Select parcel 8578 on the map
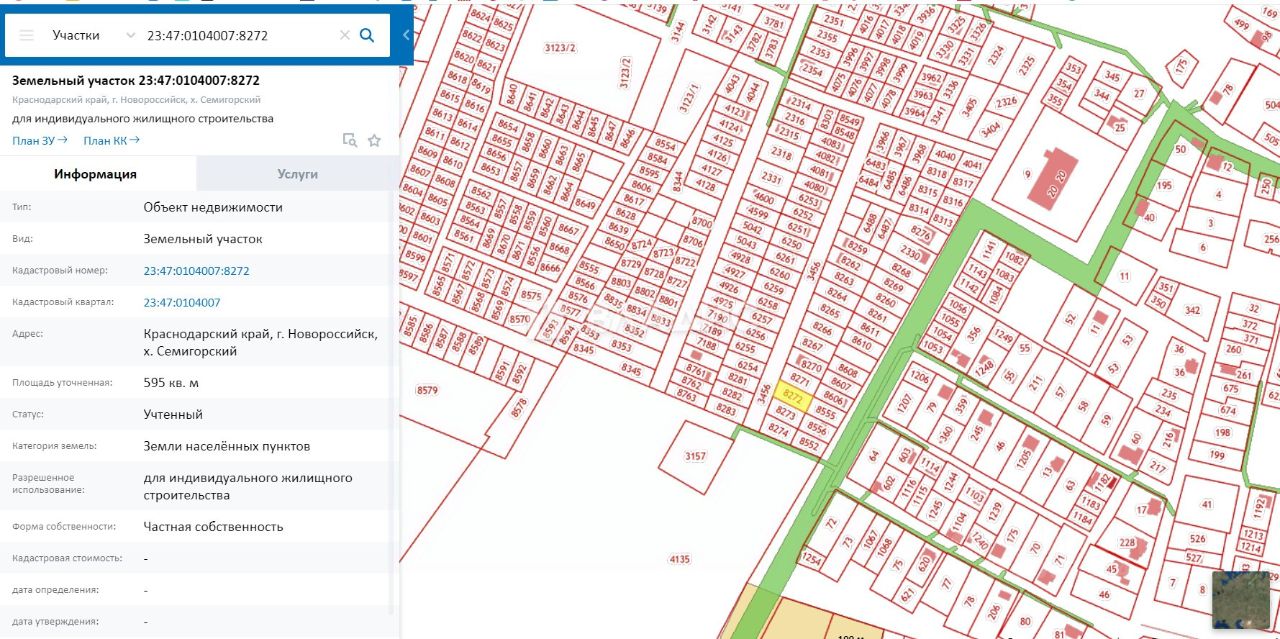This screenshot has height=639, width=1280. click(x=519, y=407)
